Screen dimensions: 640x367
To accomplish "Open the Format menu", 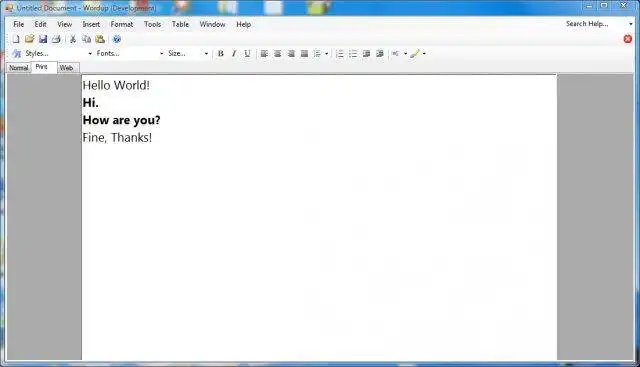I will point(122,24).
